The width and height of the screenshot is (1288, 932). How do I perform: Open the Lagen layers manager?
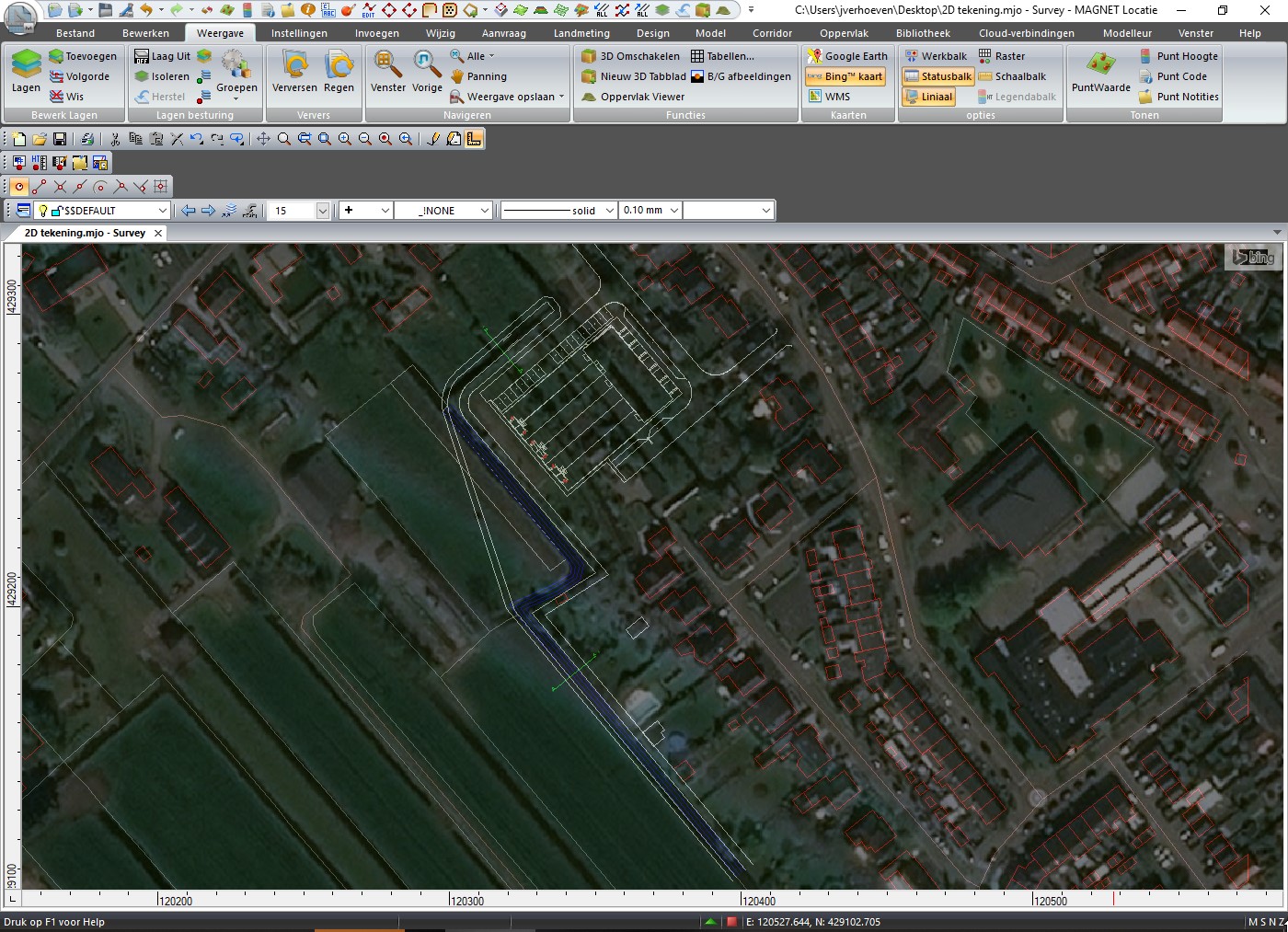click(26, 72)
